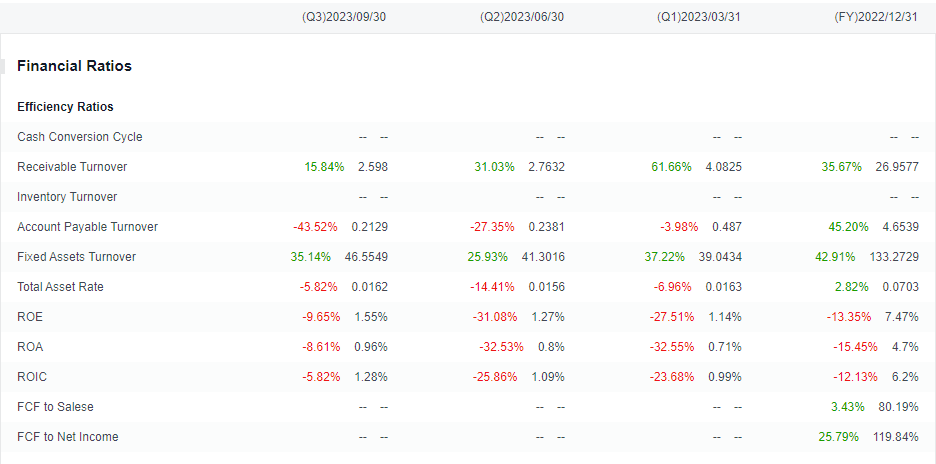The height and width of the screenshot is (464, 936).
Task: Select the (Q1)2023/03/31 column header
Action: tap(698, 17)
